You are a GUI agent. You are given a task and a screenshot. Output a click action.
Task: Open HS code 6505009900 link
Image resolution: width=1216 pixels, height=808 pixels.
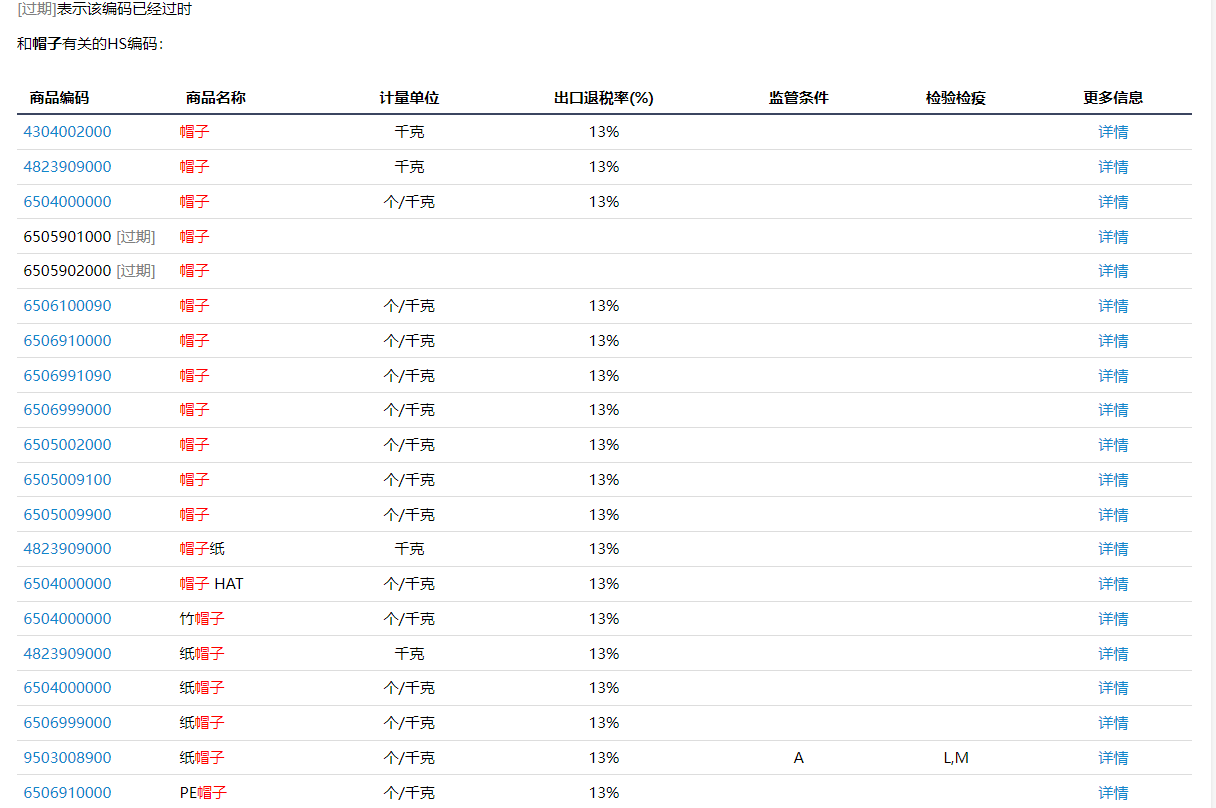coord(67,515)
